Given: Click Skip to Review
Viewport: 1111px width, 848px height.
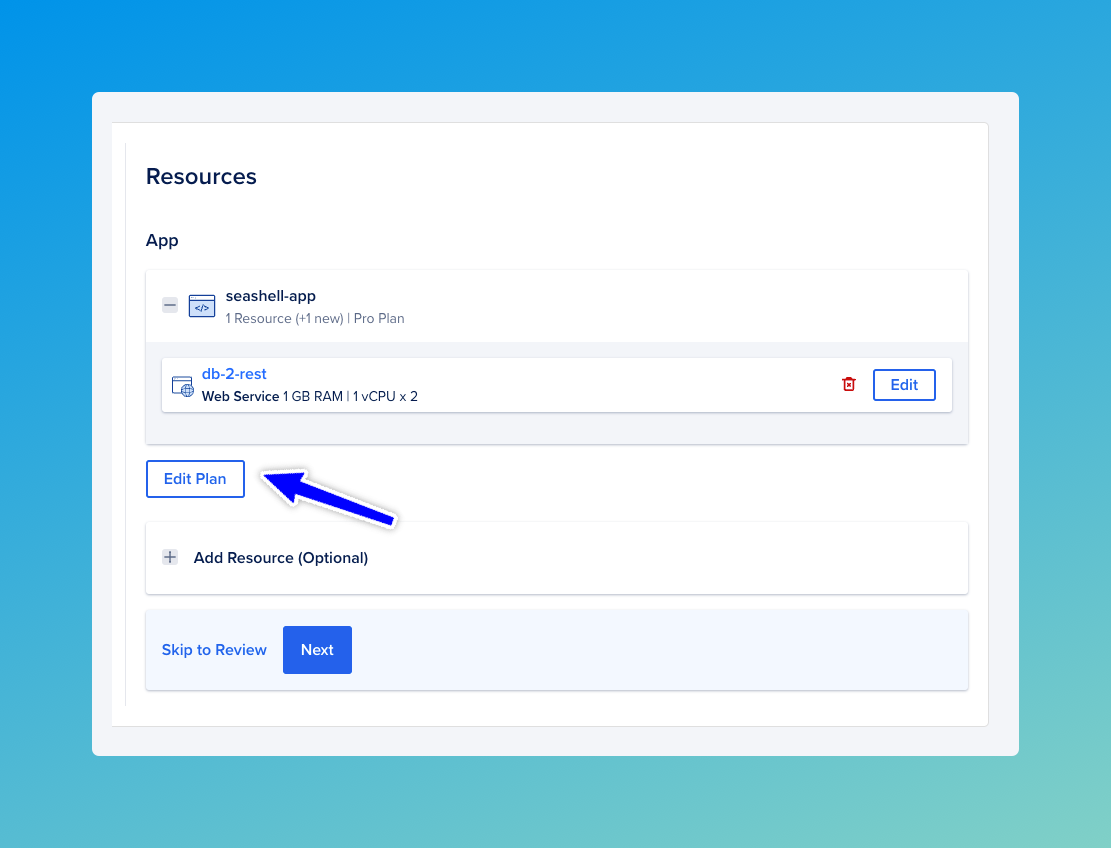Looking at the screenshot, I should click(x=214, y=650).
